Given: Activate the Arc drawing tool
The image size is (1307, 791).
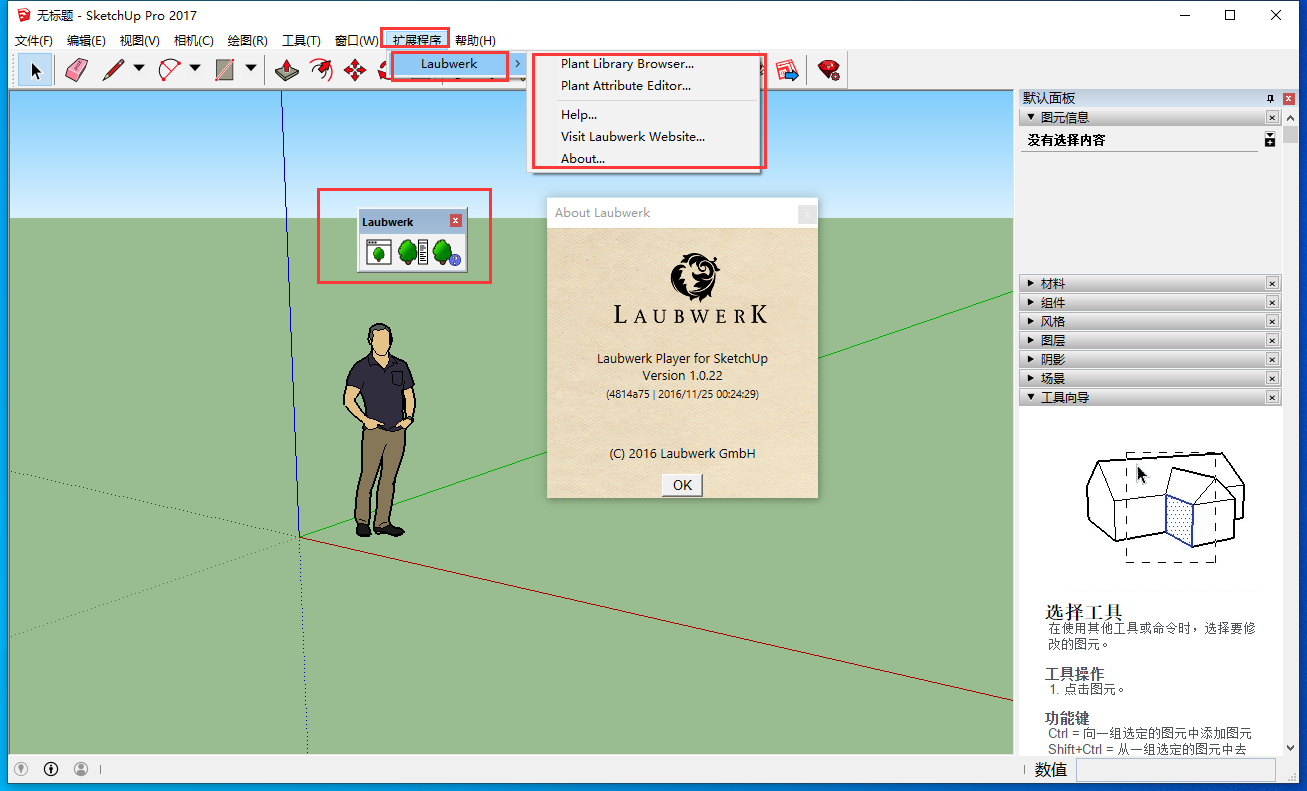Looking at the screenshot, I should [169, 70].
